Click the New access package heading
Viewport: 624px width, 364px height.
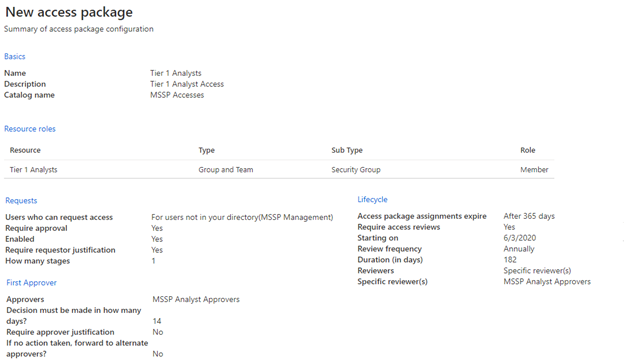coord(69,12)
